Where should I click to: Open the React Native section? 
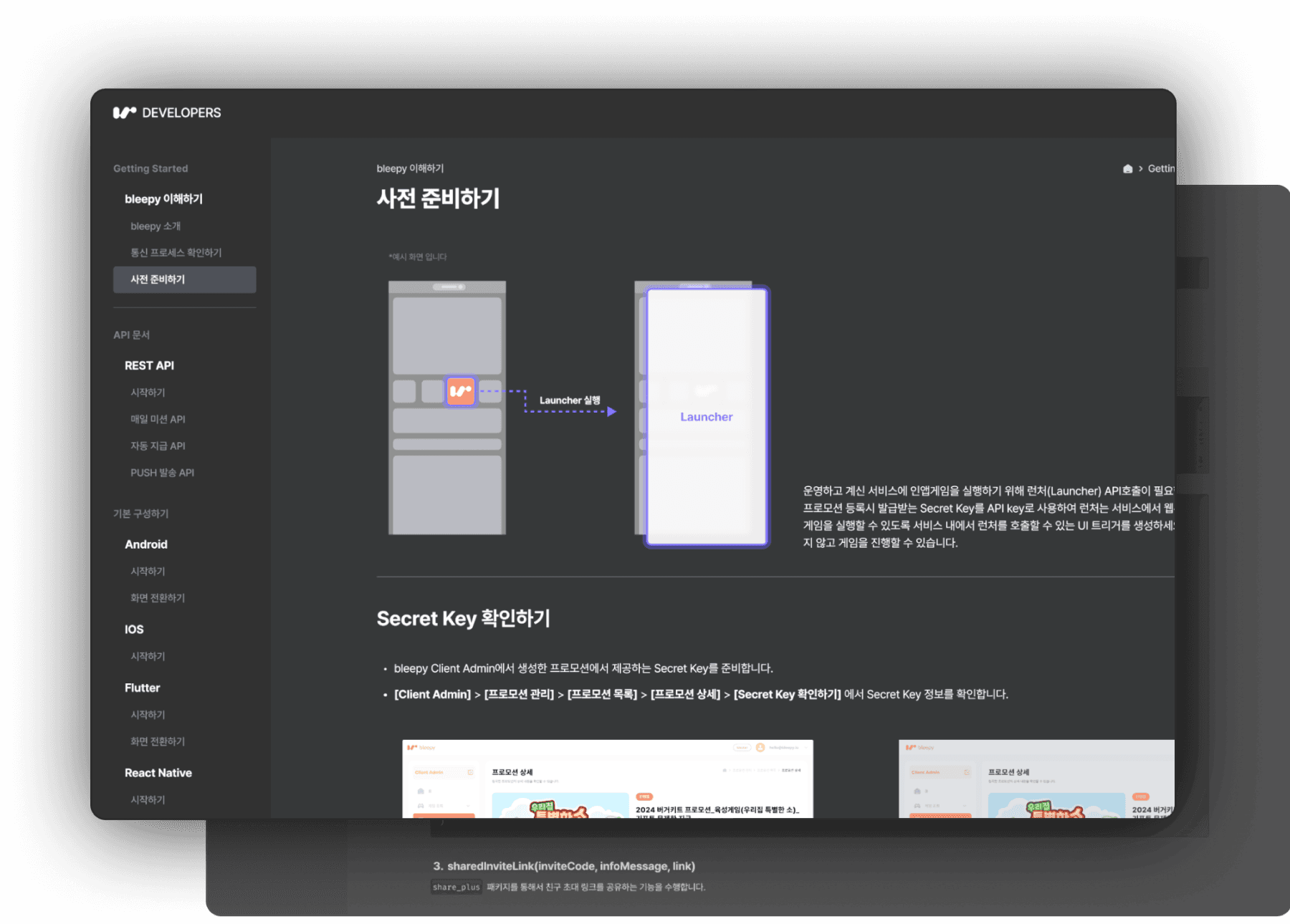[158, 773]
